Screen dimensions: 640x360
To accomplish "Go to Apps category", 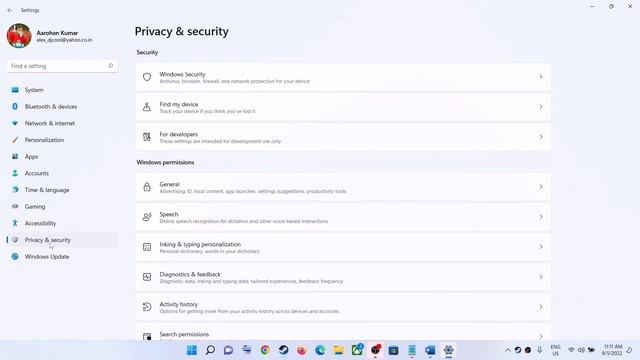I will (x=62, y=157).
